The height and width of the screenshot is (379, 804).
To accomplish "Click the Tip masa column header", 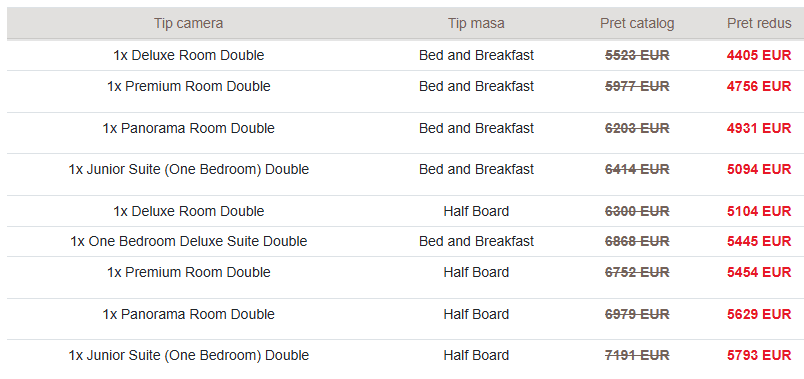I will coord(476,24).
